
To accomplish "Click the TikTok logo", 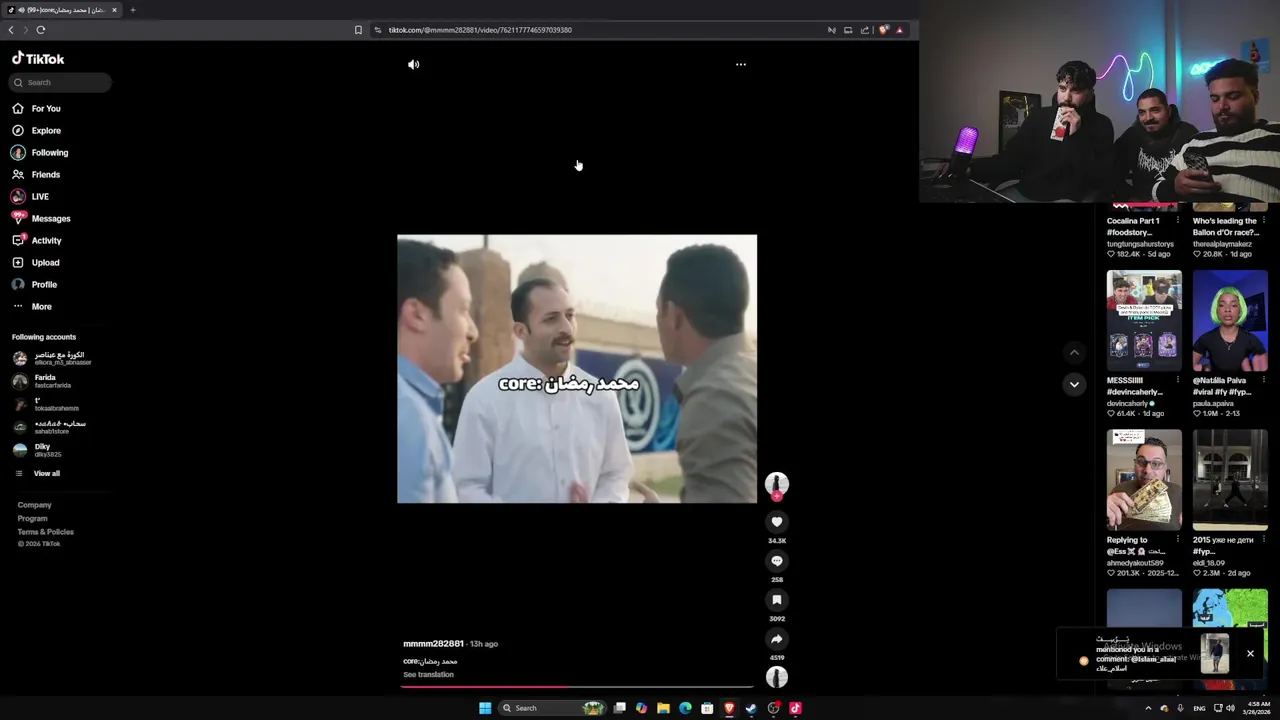I will (x=38, y=59).
